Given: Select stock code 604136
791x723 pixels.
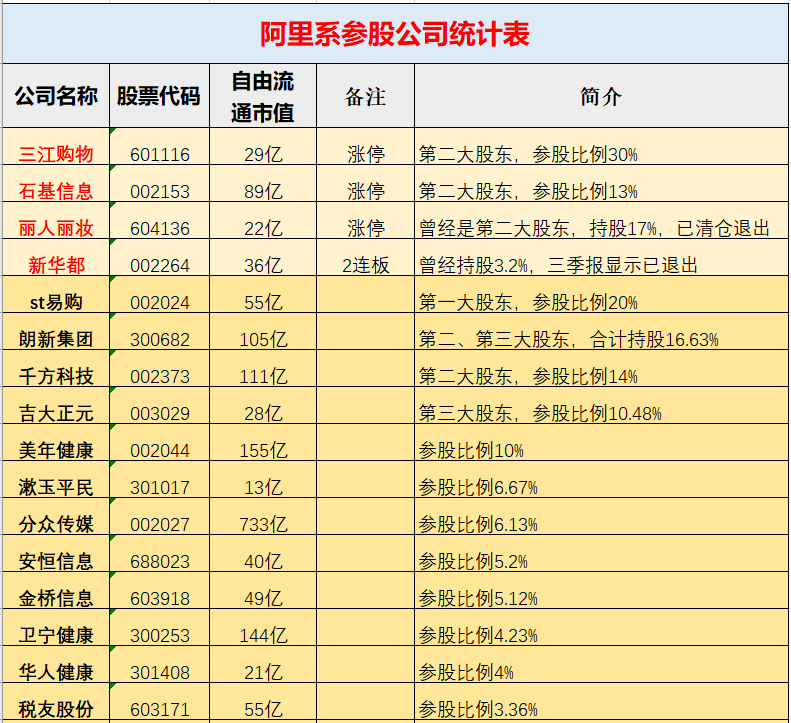Looking at the screenshot, I should (x=159, y=220).
